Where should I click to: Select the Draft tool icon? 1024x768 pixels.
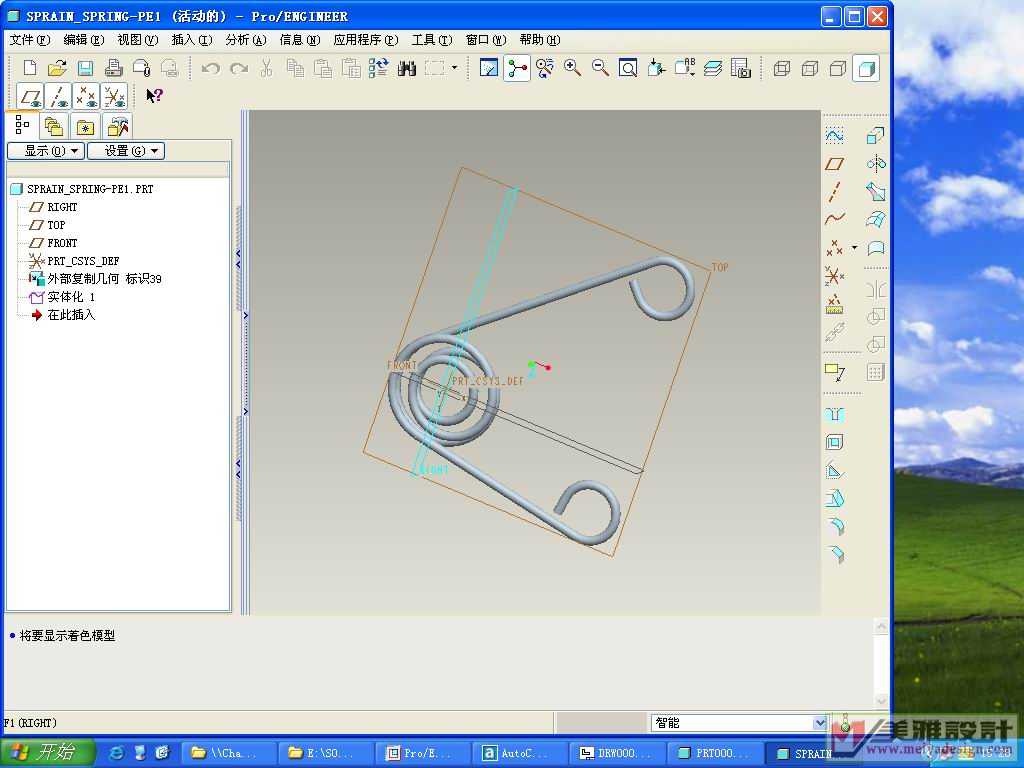(x=835, y=498)
